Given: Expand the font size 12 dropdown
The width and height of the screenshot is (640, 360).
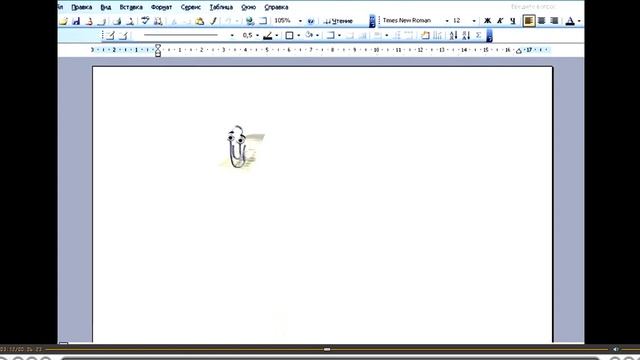Looking at the screenshot, I should pyautogui.click(x=474, y=21).
